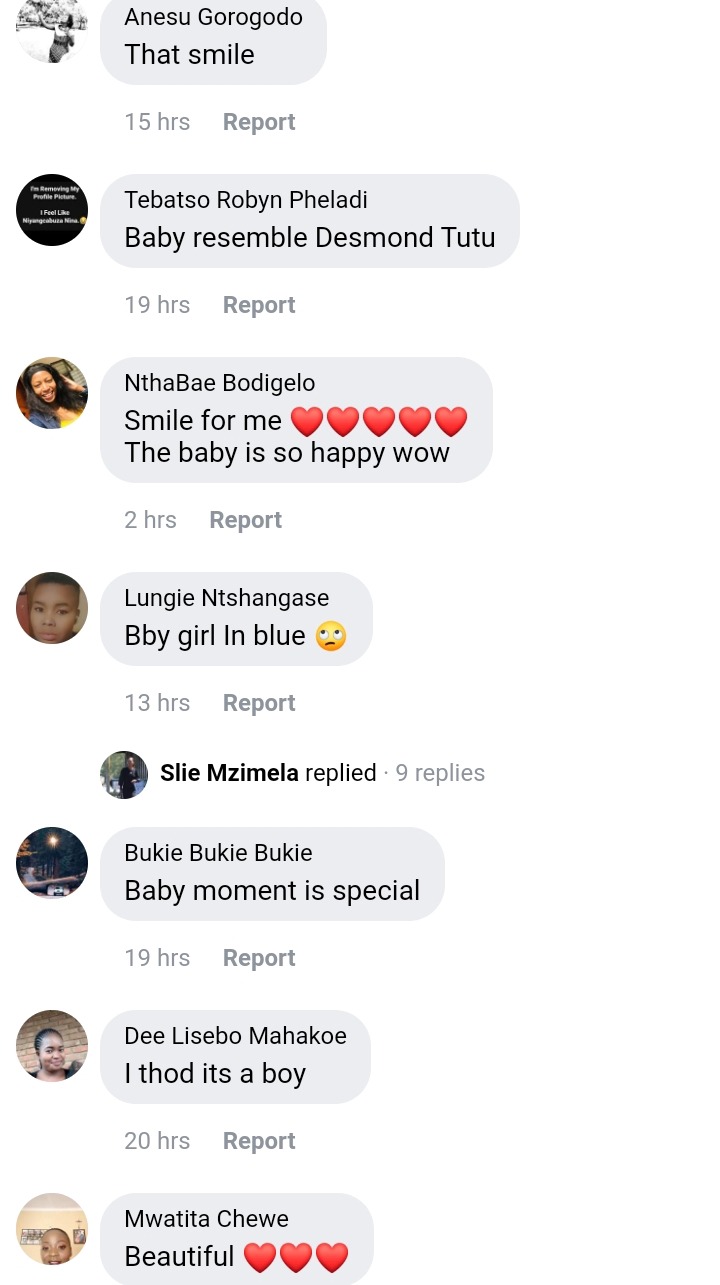Open the name link Mwatita Chewe
The width and height of the screenshot is (720, 1285).
[x=207, y=1219]
